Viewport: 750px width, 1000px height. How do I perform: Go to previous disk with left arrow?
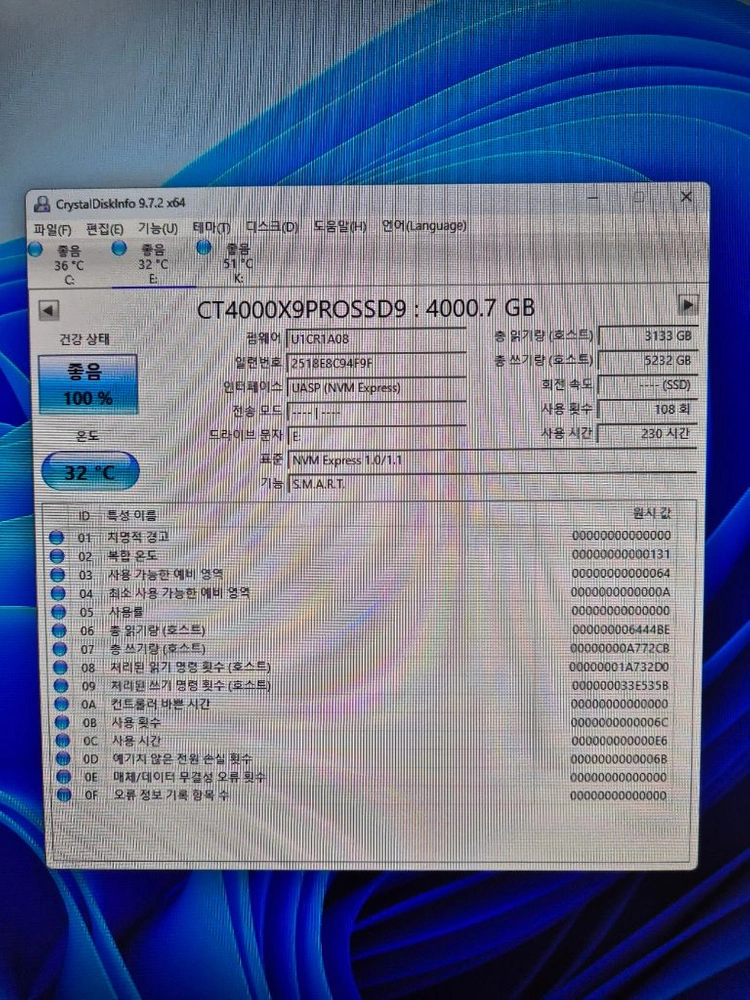point(48,311)
